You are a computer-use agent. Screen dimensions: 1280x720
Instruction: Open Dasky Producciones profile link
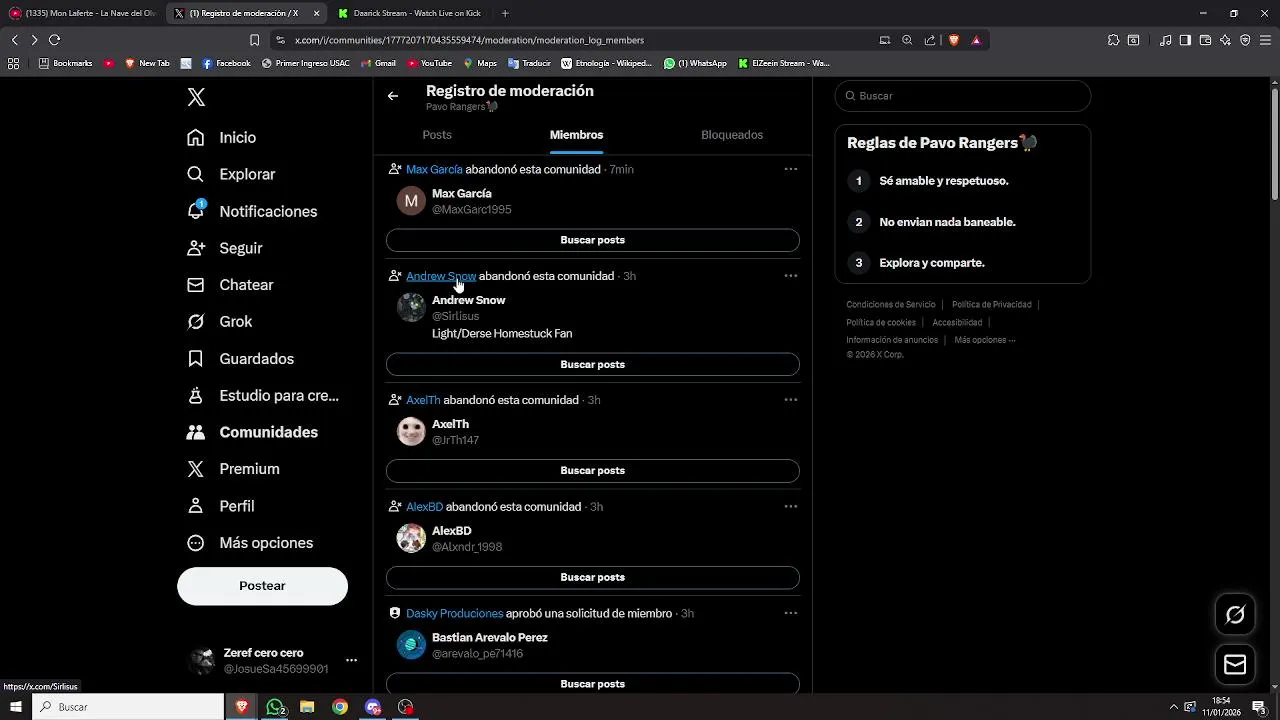click(x=454, y=613)
